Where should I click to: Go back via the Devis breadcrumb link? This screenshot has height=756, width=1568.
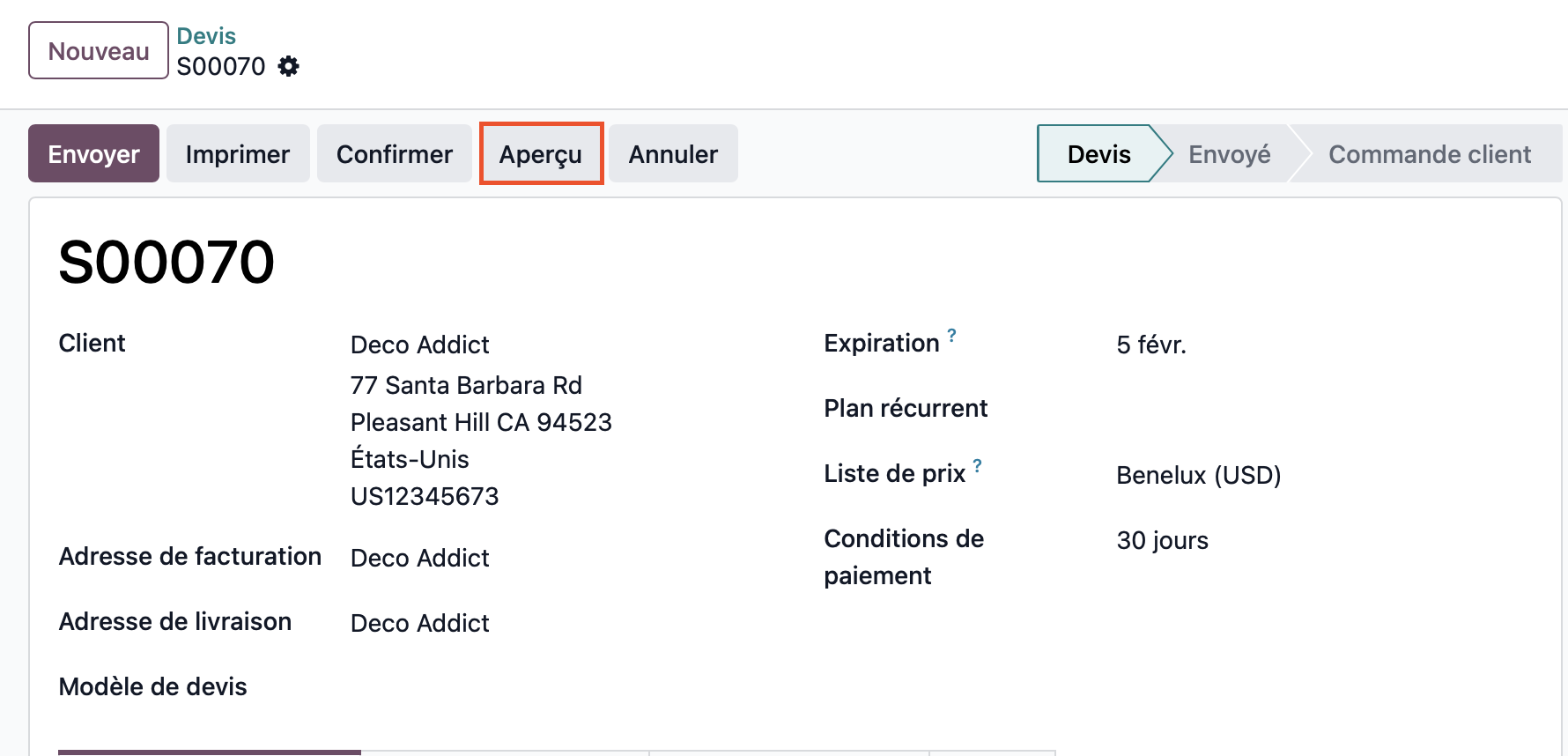pos(206,36)
